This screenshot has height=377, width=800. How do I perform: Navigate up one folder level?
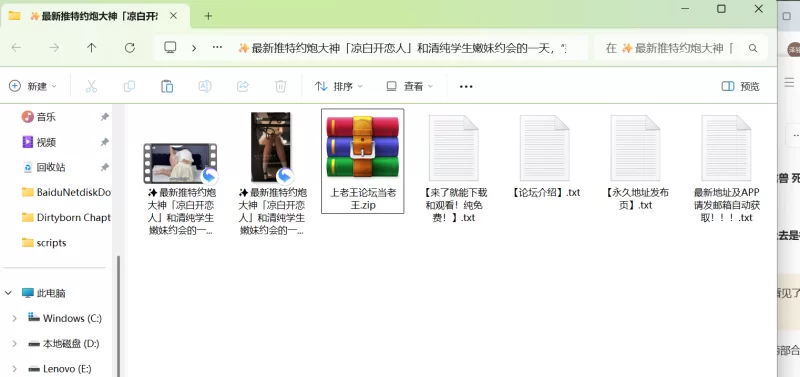91,48
